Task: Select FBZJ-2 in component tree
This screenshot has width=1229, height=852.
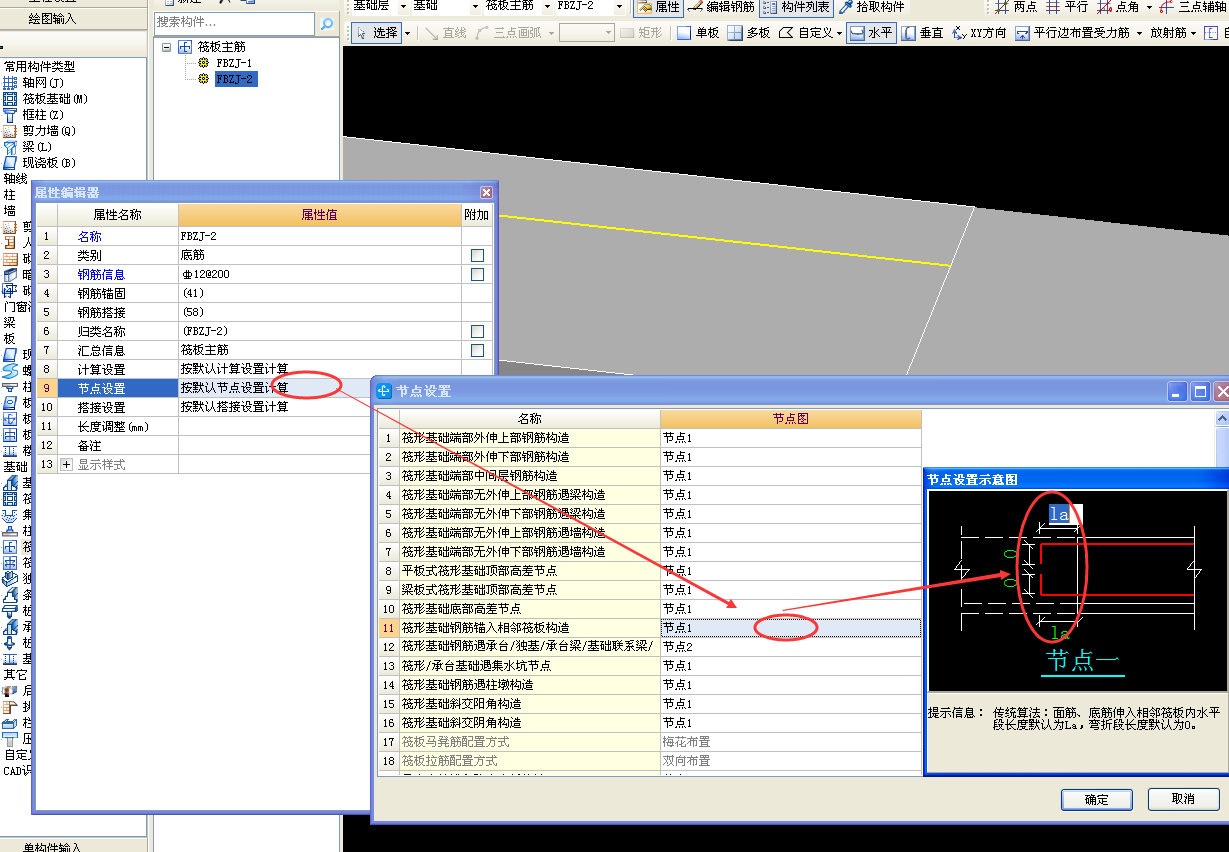Action: click(235, 79)
